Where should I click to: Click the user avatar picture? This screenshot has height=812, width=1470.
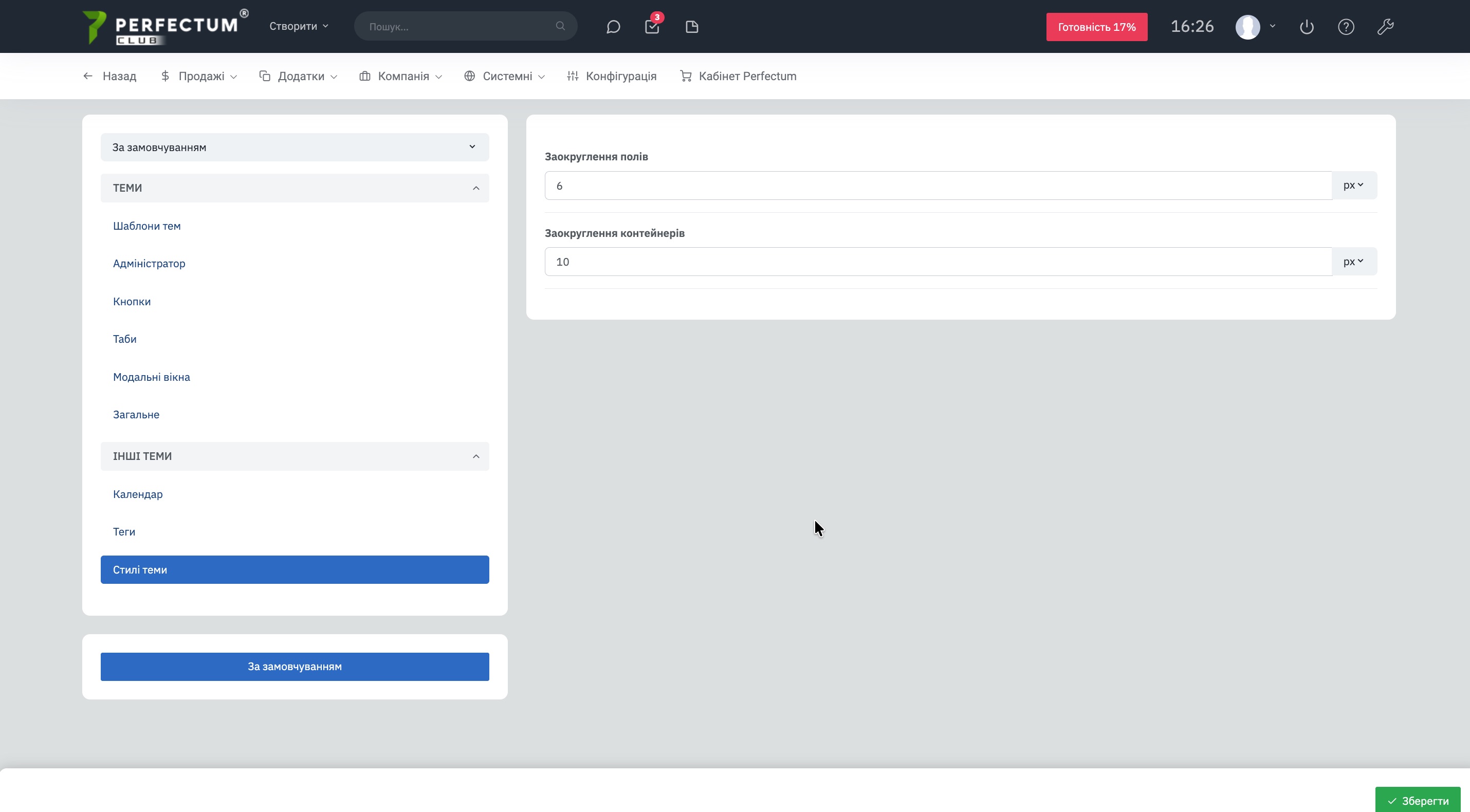pos(1247,27)
